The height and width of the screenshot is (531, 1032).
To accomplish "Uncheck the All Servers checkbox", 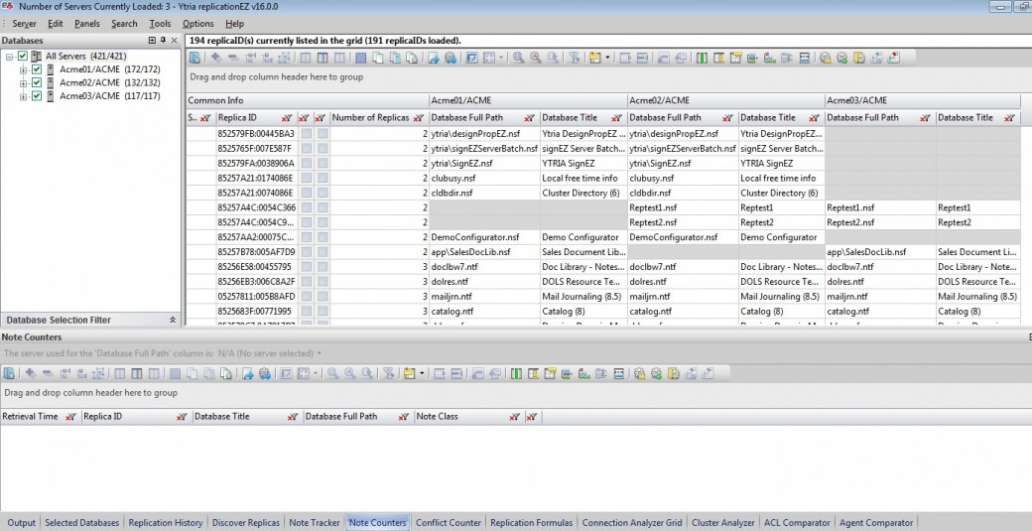I will point(23,57).
